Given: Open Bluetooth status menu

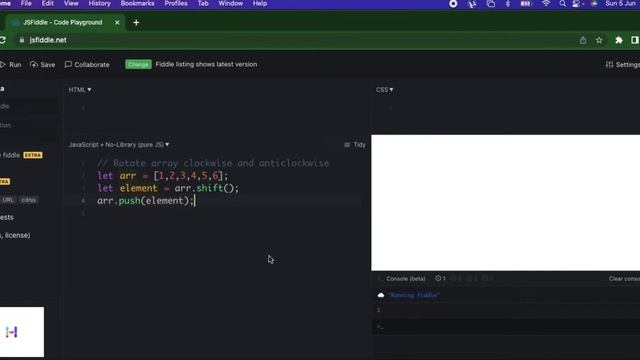Looking at the screenshot, I should 508,4.
